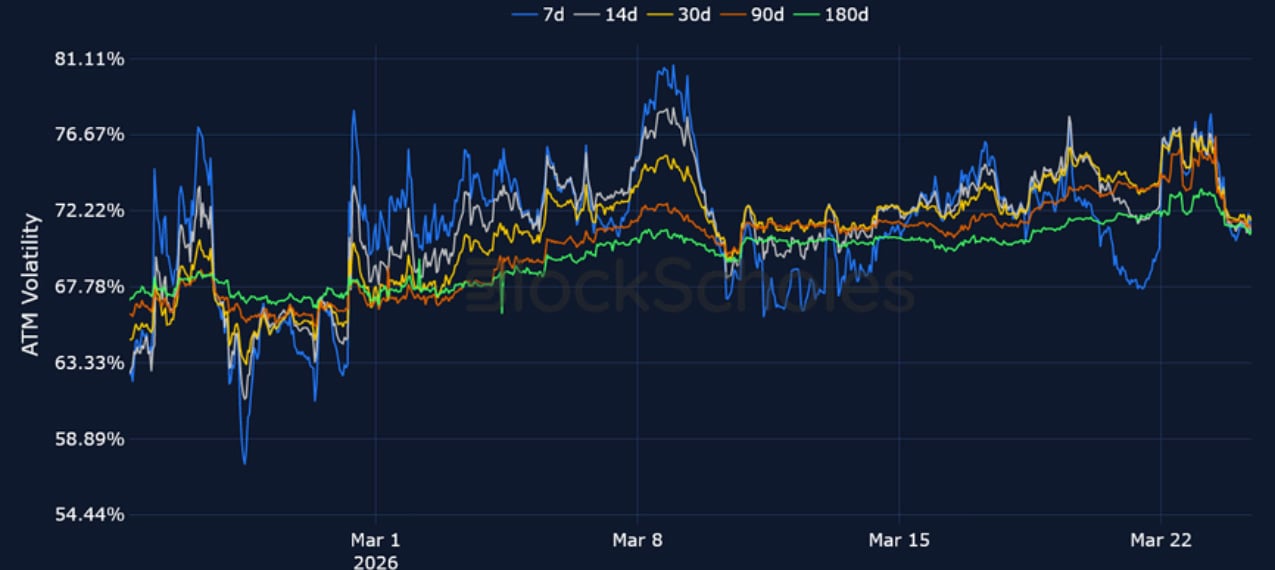Click the 58.89% y-axis tick label
Viewport: 1275px width, 570px height.
[89, 439]
